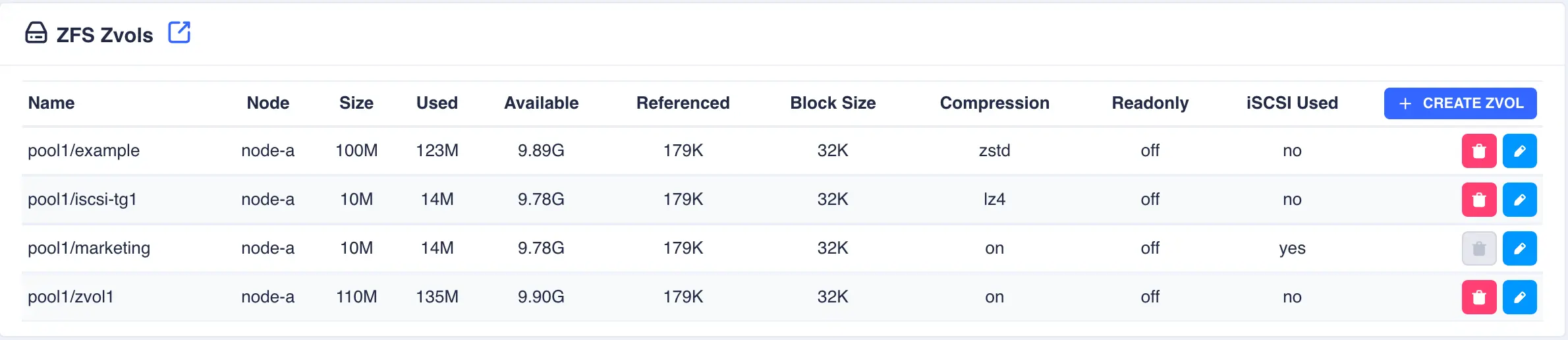Click the ZFS Zvols drive icon
Image resolution: width=1568 pixels, height=340 pixels.
click(x=36, y=33)
